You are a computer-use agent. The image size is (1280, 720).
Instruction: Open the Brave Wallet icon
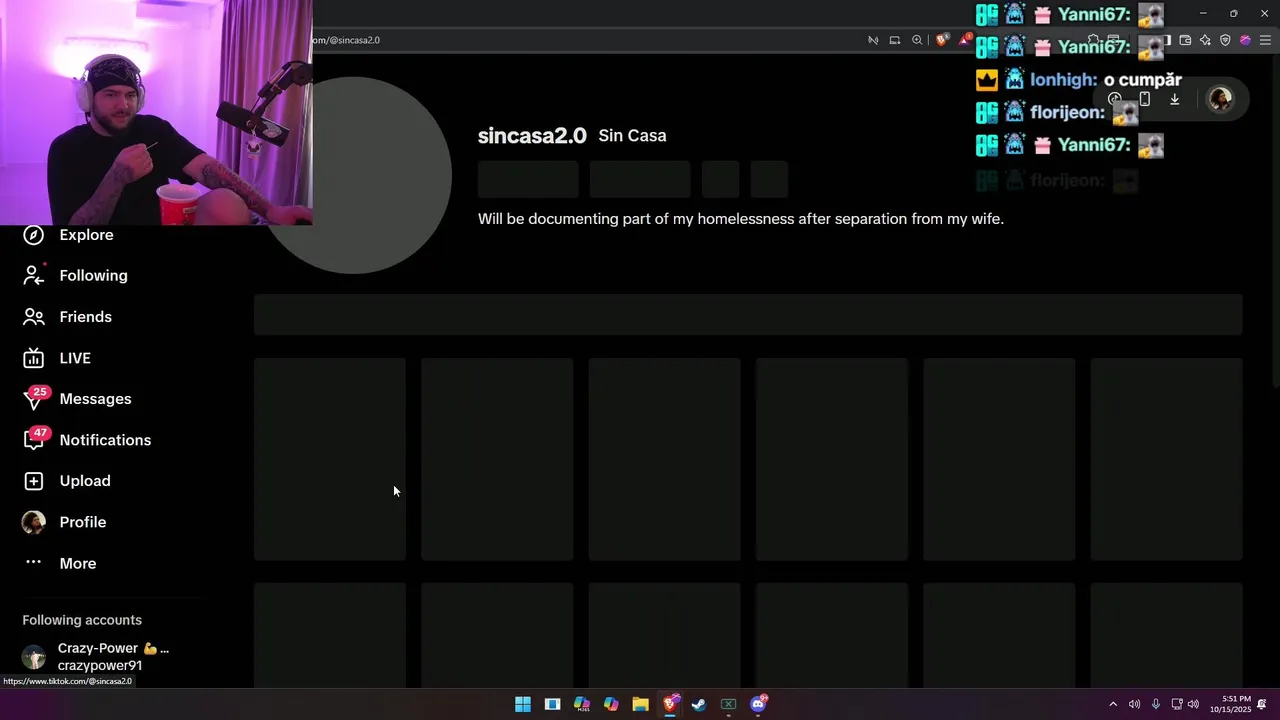pyautogui.click(x=1185, y=40)
